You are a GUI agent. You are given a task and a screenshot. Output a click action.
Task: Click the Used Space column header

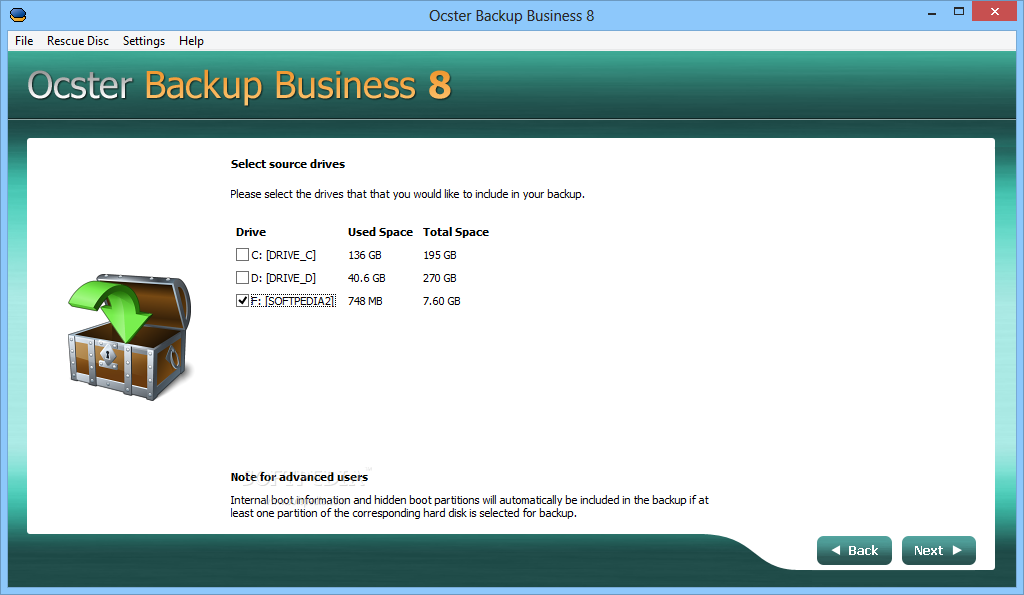pos(380,232)
